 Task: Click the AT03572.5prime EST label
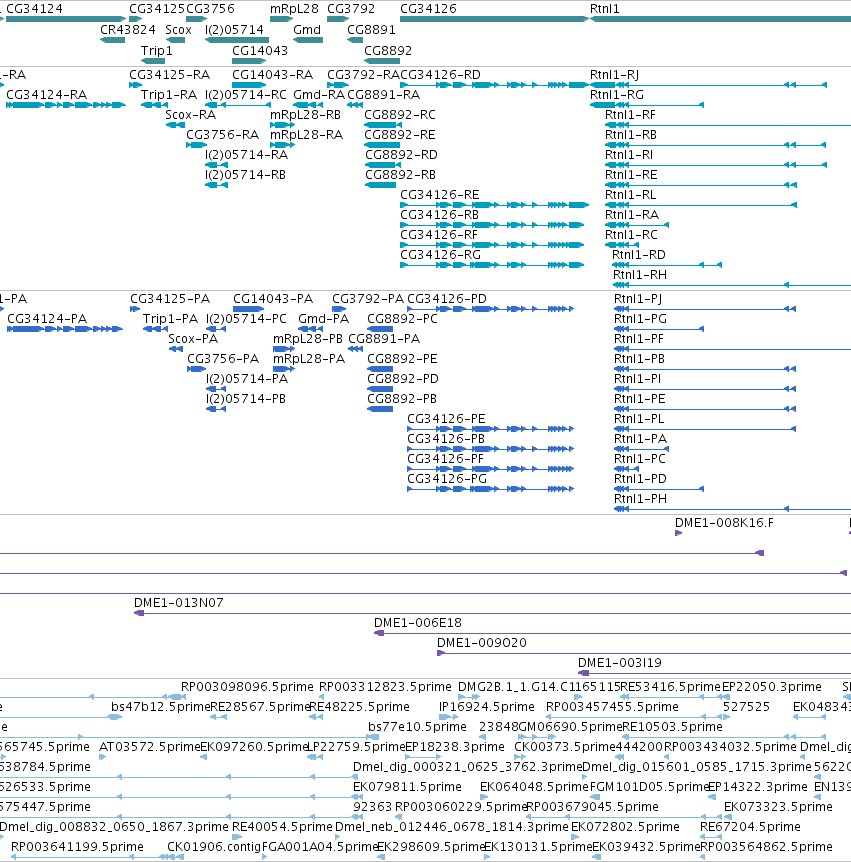(150, 747)
